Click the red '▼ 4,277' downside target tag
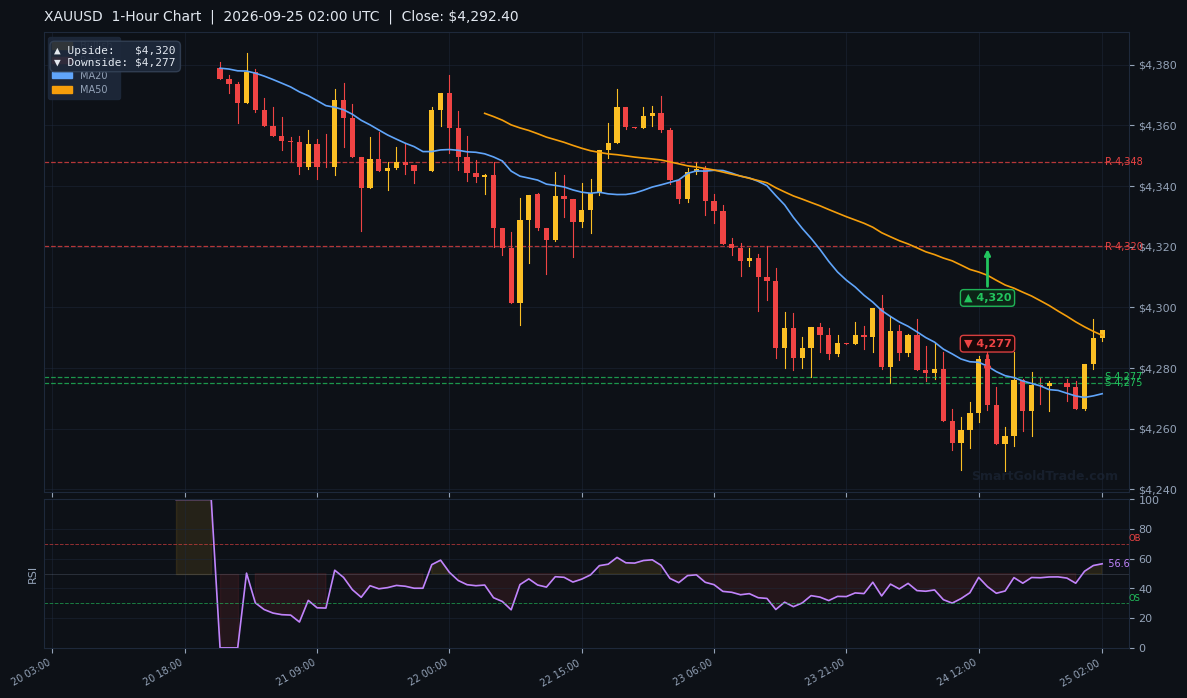The image size is (1187, 698). pos(987,344)
